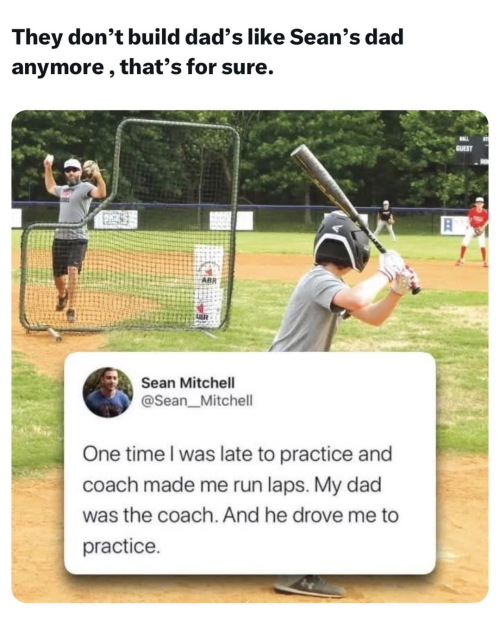Click the pitching coach holding the ball
This screenshot has height=625, width=500.
click(74, 235)
